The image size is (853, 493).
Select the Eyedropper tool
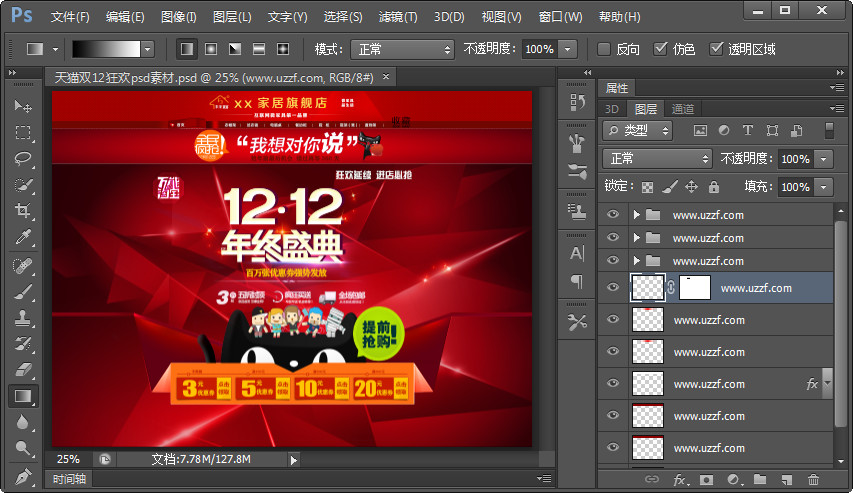coord(23,237)
